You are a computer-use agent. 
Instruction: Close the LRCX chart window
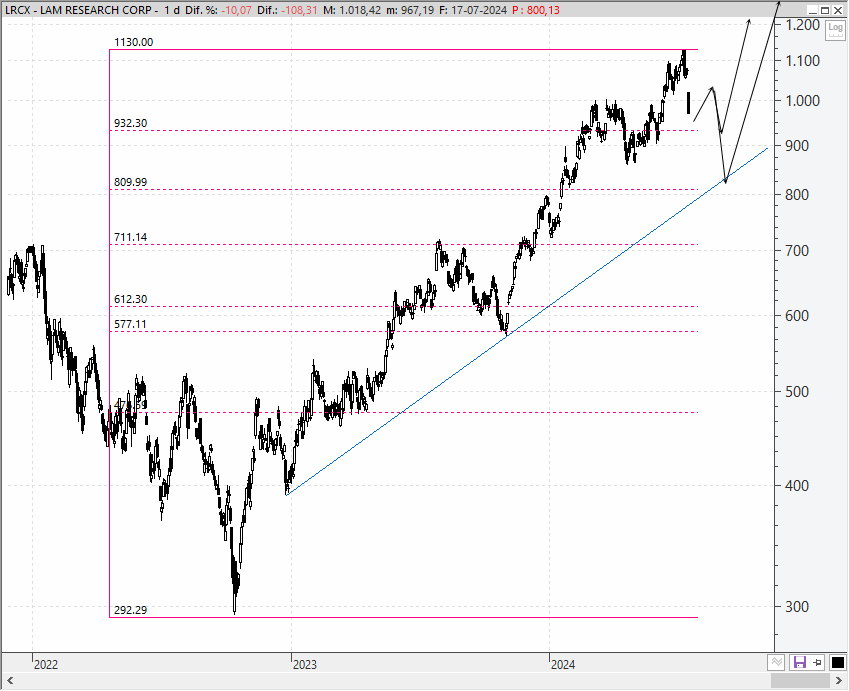[837, 10]
